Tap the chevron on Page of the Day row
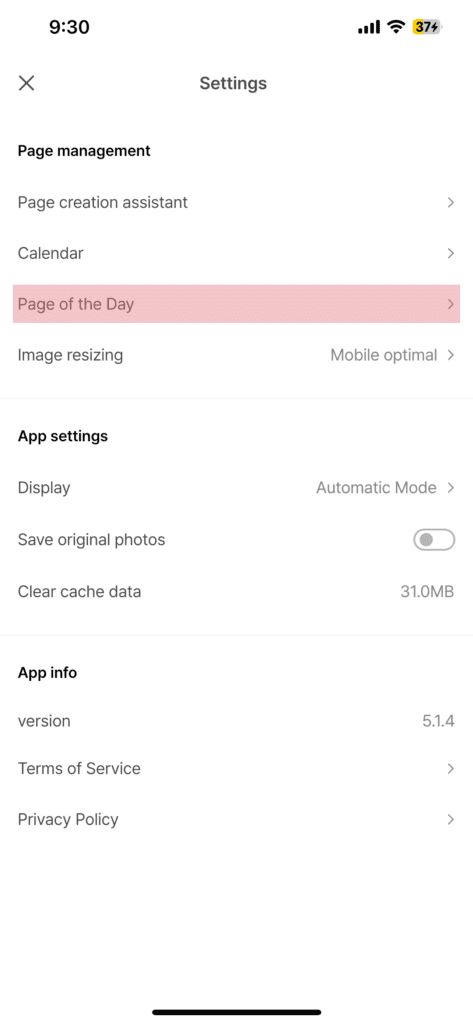Image resolution: width=473 pixels, height=1024 pixels. point(450,304)
